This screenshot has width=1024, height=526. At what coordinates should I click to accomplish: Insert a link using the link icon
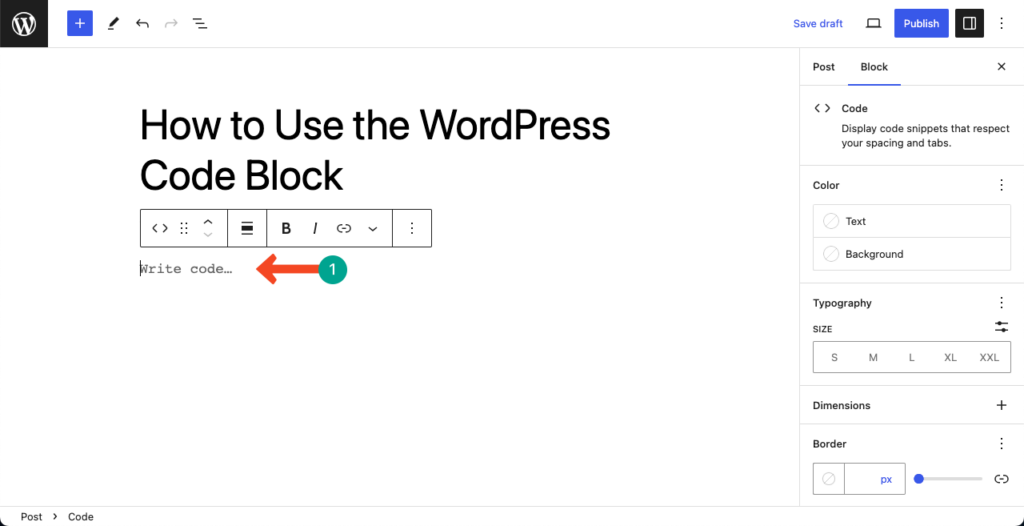tap(344, 228)
